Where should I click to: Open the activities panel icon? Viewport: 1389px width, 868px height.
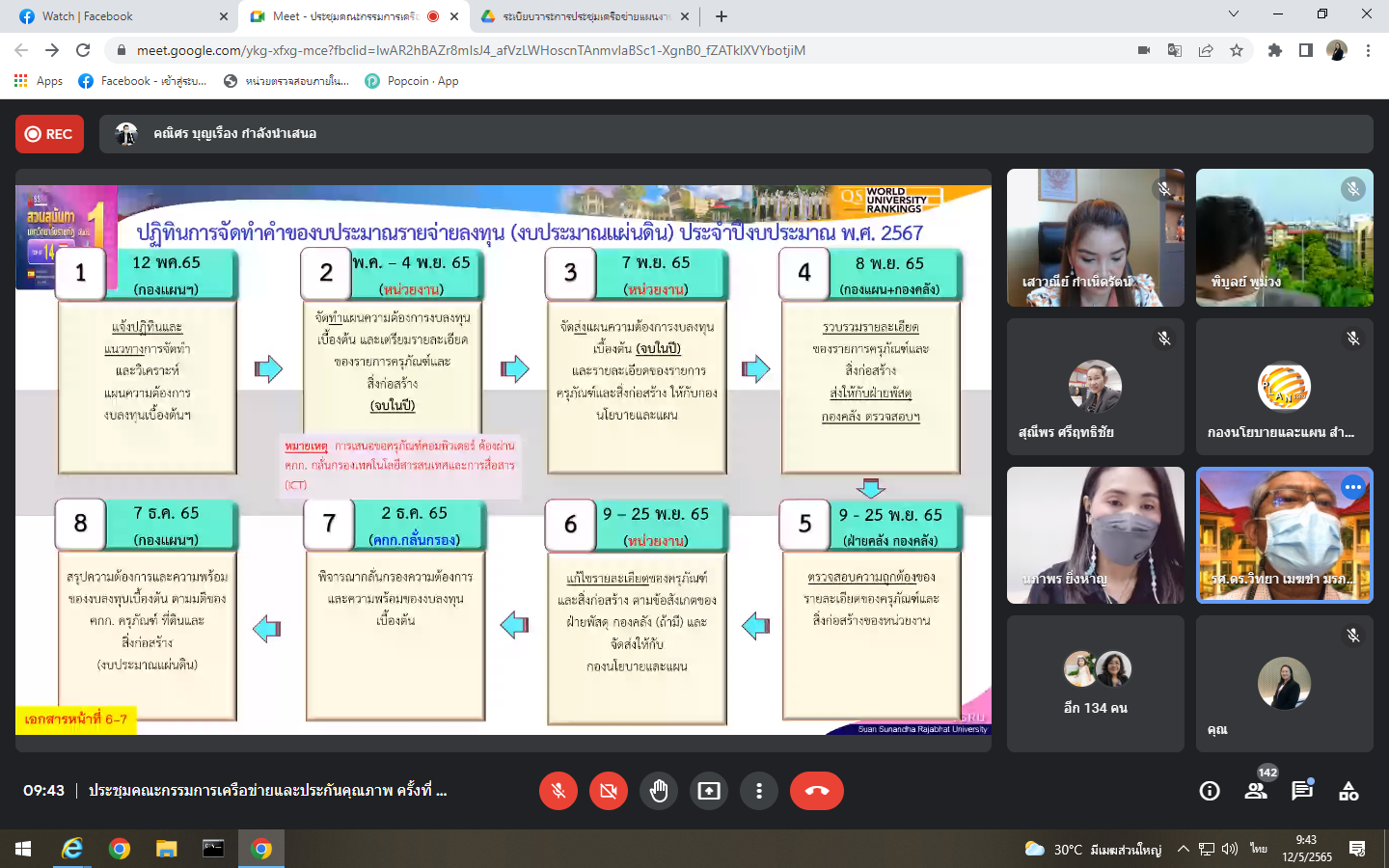1348,791
